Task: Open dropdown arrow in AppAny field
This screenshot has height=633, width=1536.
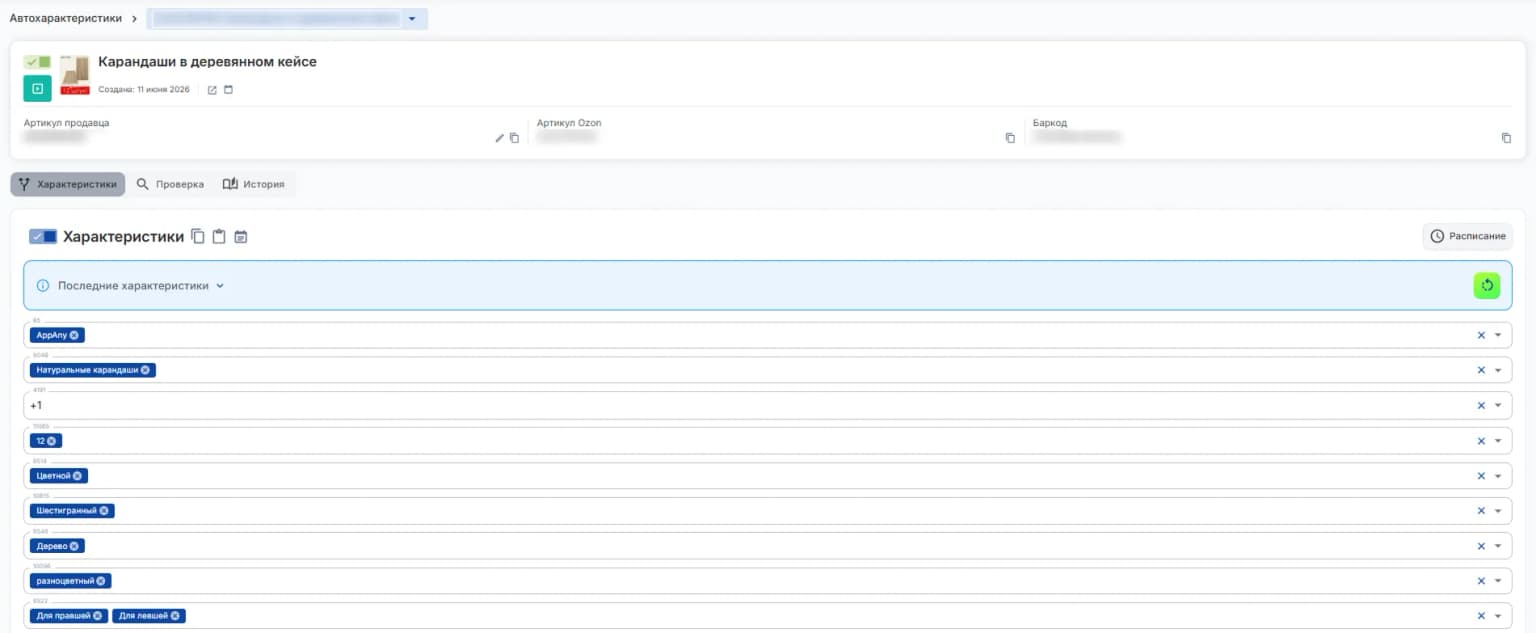Action: click(x=1498, y=335)
